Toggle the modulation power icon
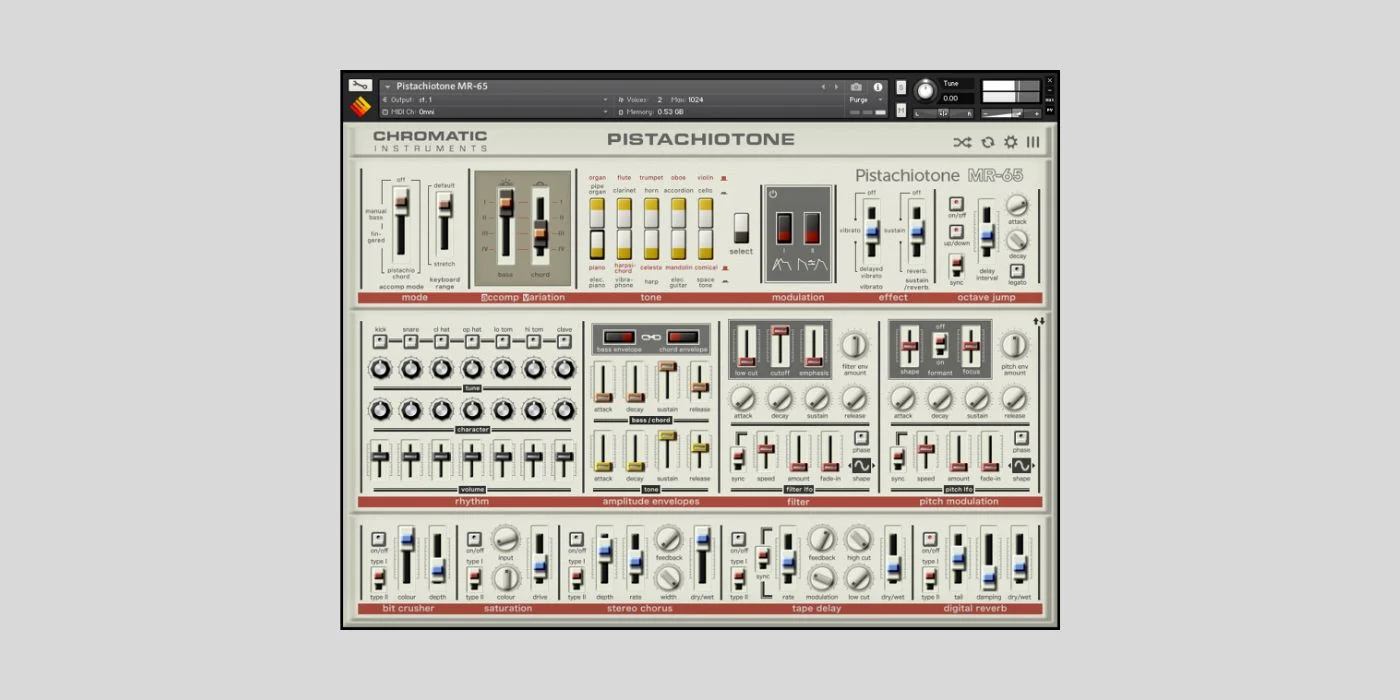The image size is (1400, 700). (x=773, y=194)
